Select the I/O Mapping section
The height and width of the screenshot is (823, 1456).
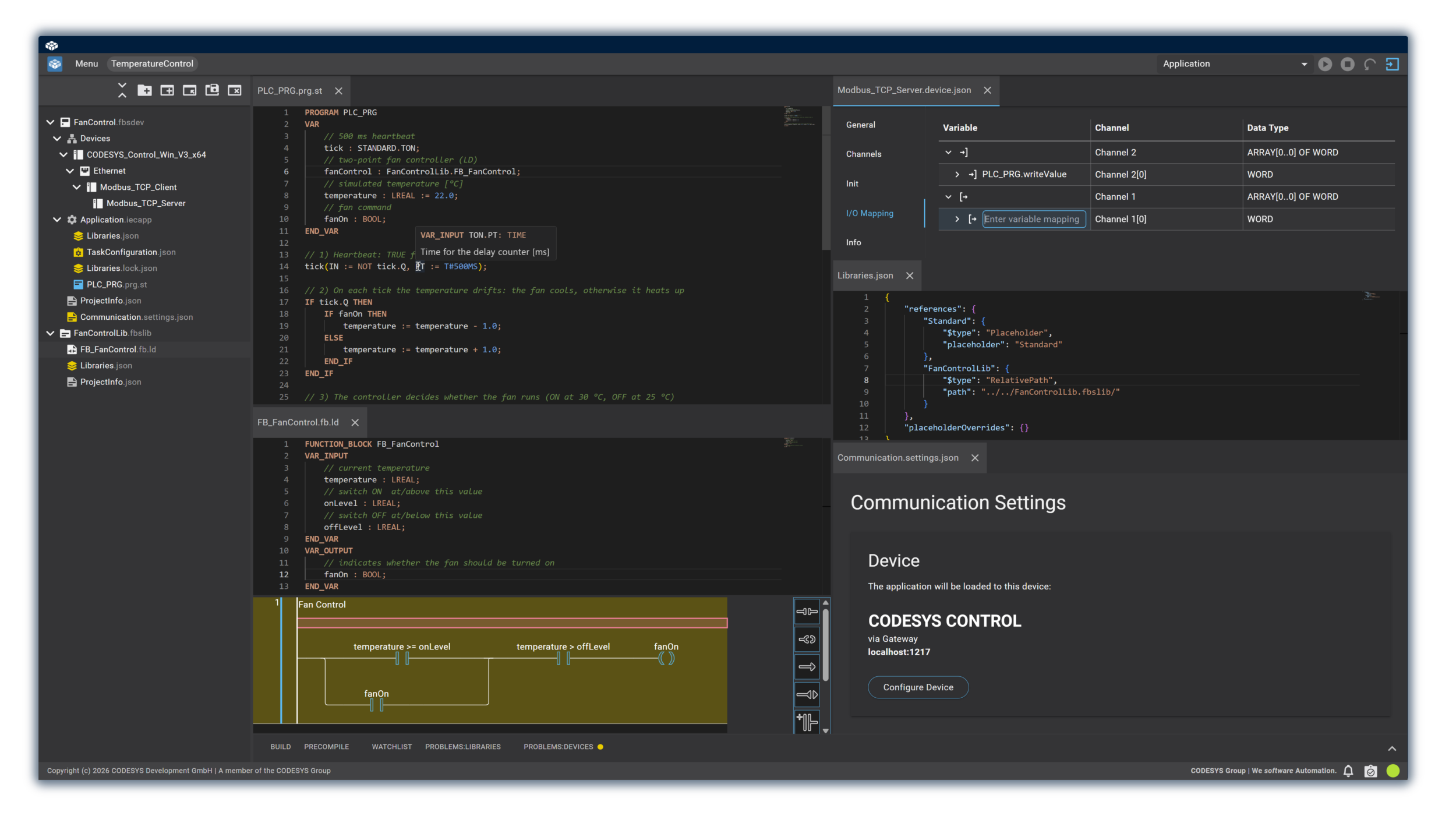[x=870, y=214]
